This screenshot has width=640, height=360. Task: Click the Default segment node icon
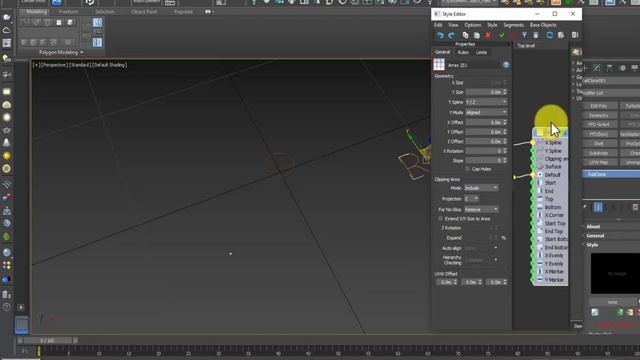[x=540, y=175]
